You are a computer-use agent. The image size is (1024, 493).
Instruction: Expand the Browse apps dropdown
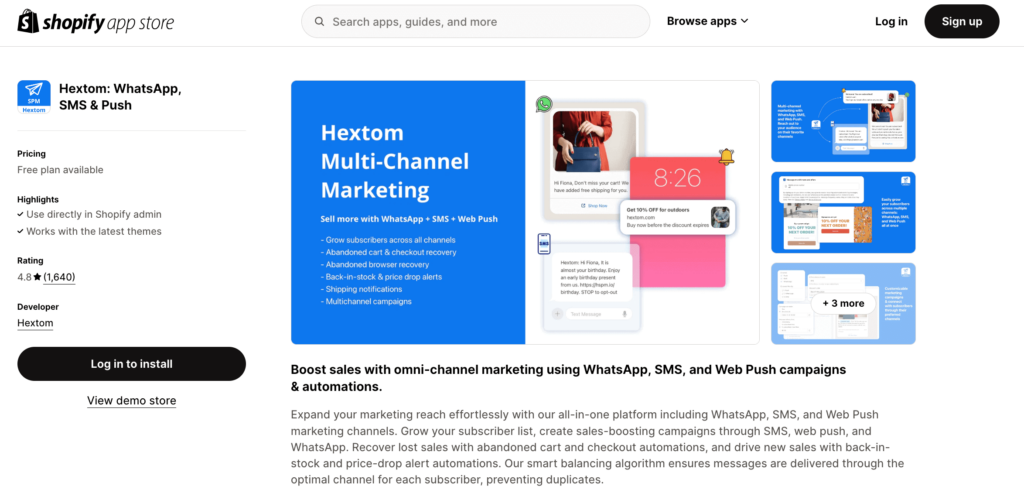[x=707, y=21]
